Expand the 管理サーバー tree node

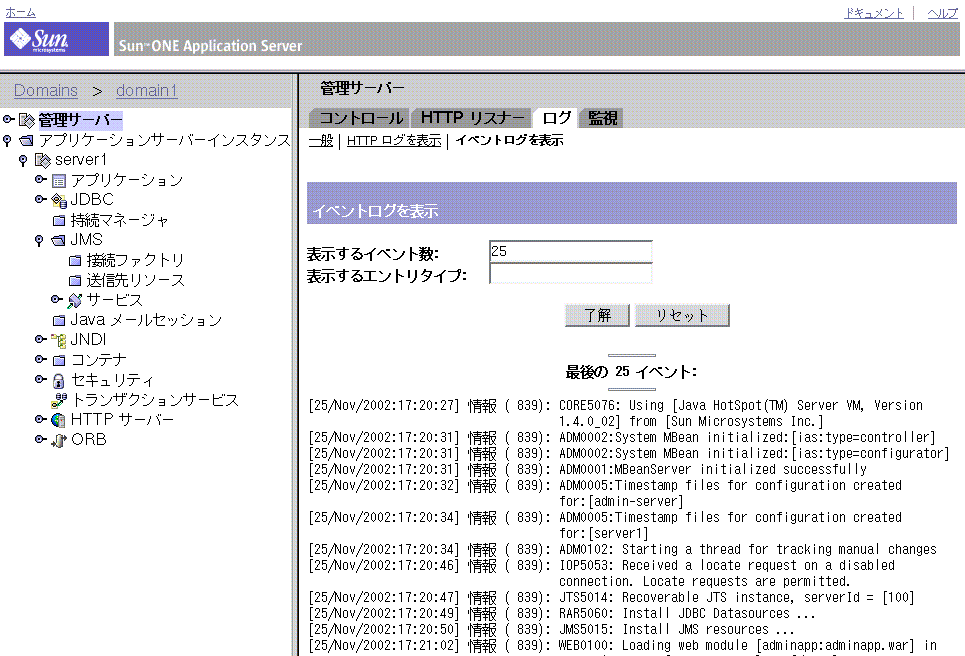point(9,119)
